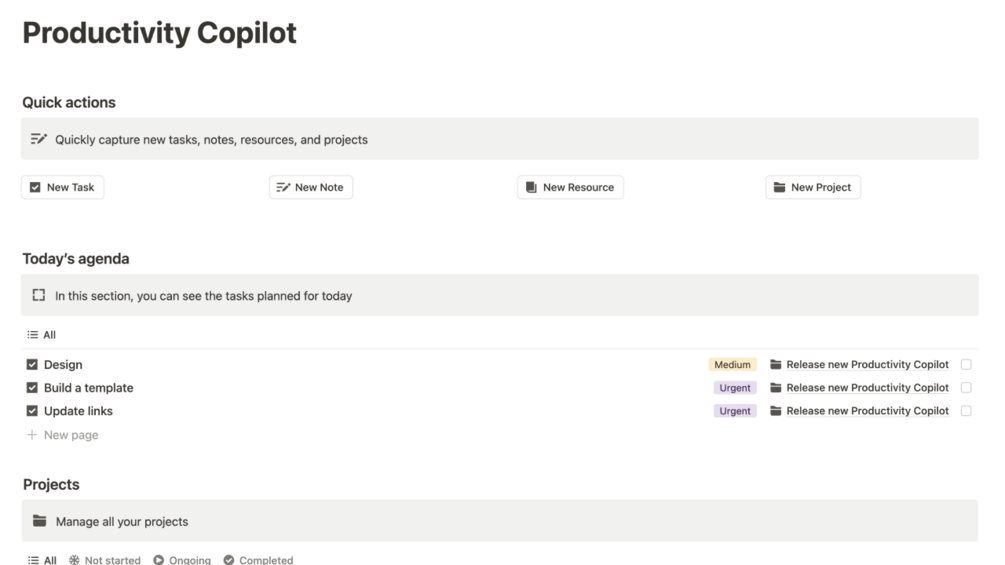Open the Urgent priority tag on Update links

coord(735,411)
